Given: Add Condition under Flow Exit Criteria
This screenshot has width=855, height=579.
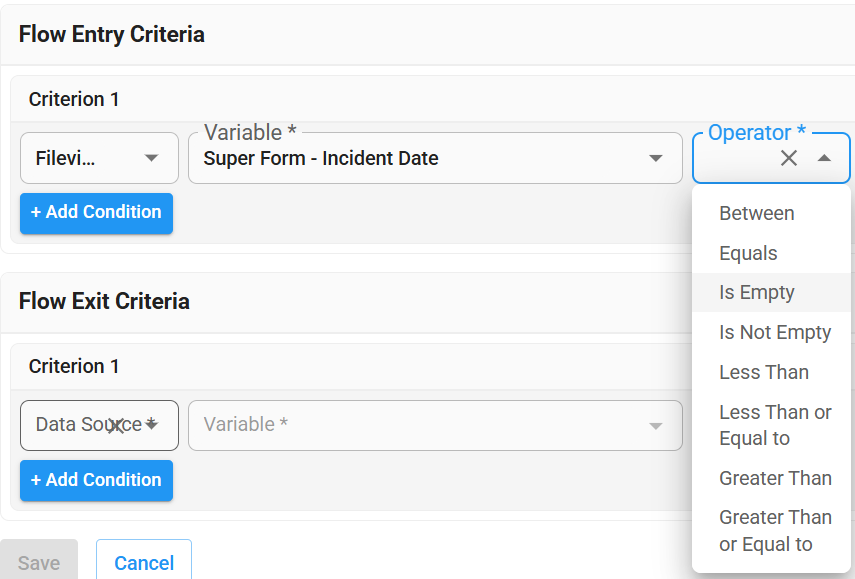Looking at the screenshot, I should tap(96, 480).
